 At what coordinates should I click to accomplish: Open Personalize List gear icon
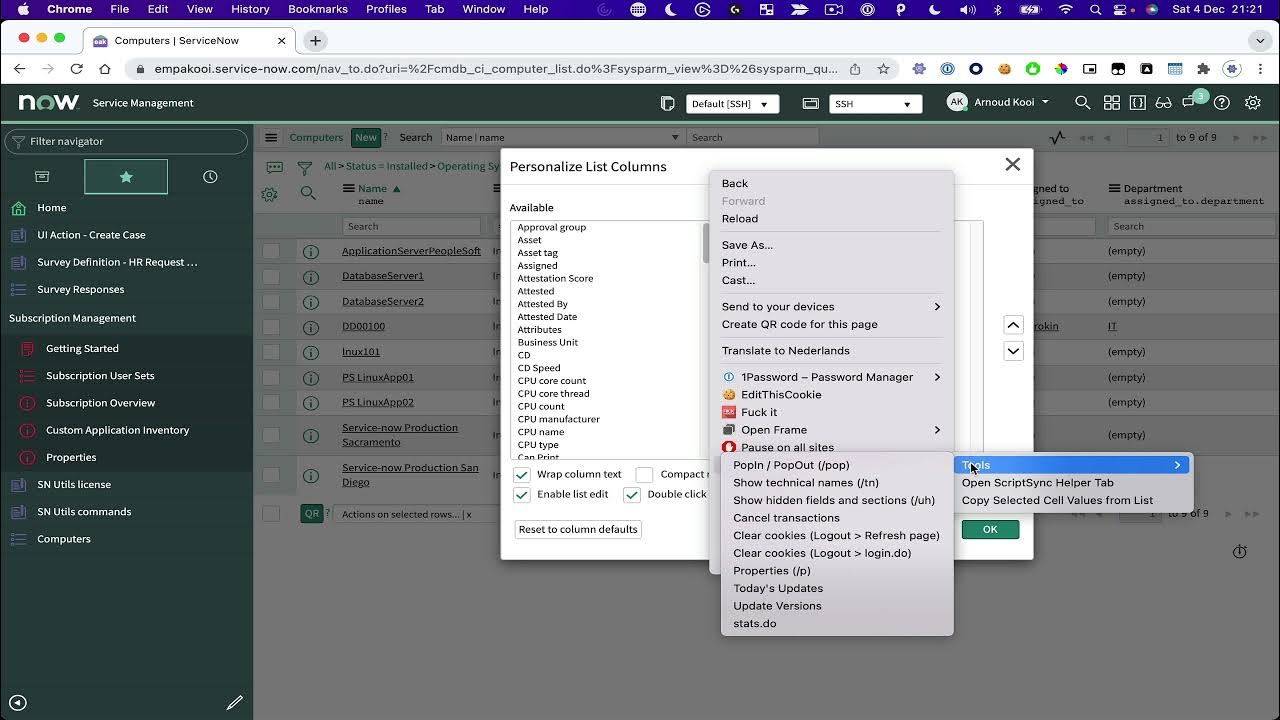(269, 194)
